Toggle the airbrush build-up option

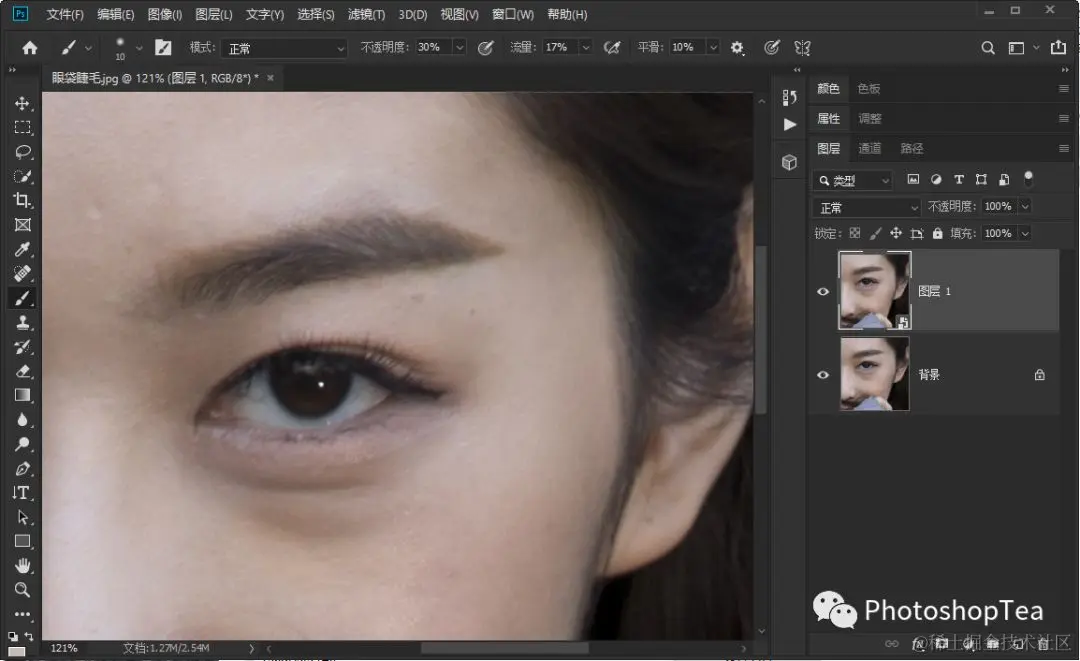612,48
